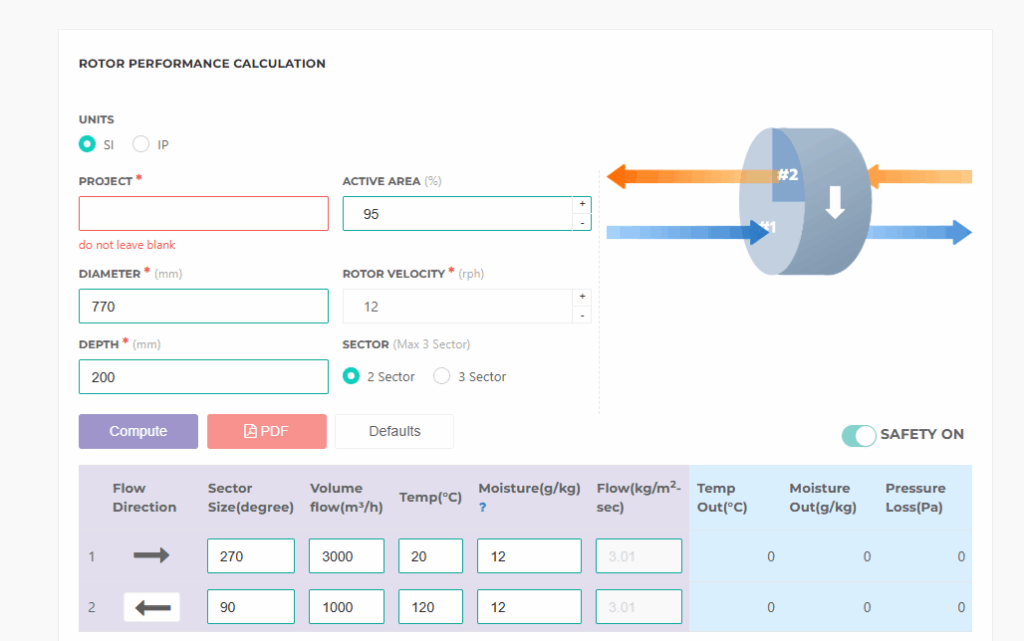Click row 2 left-arrow flow direction icon
1024x641 pixels.
[152, 607]
